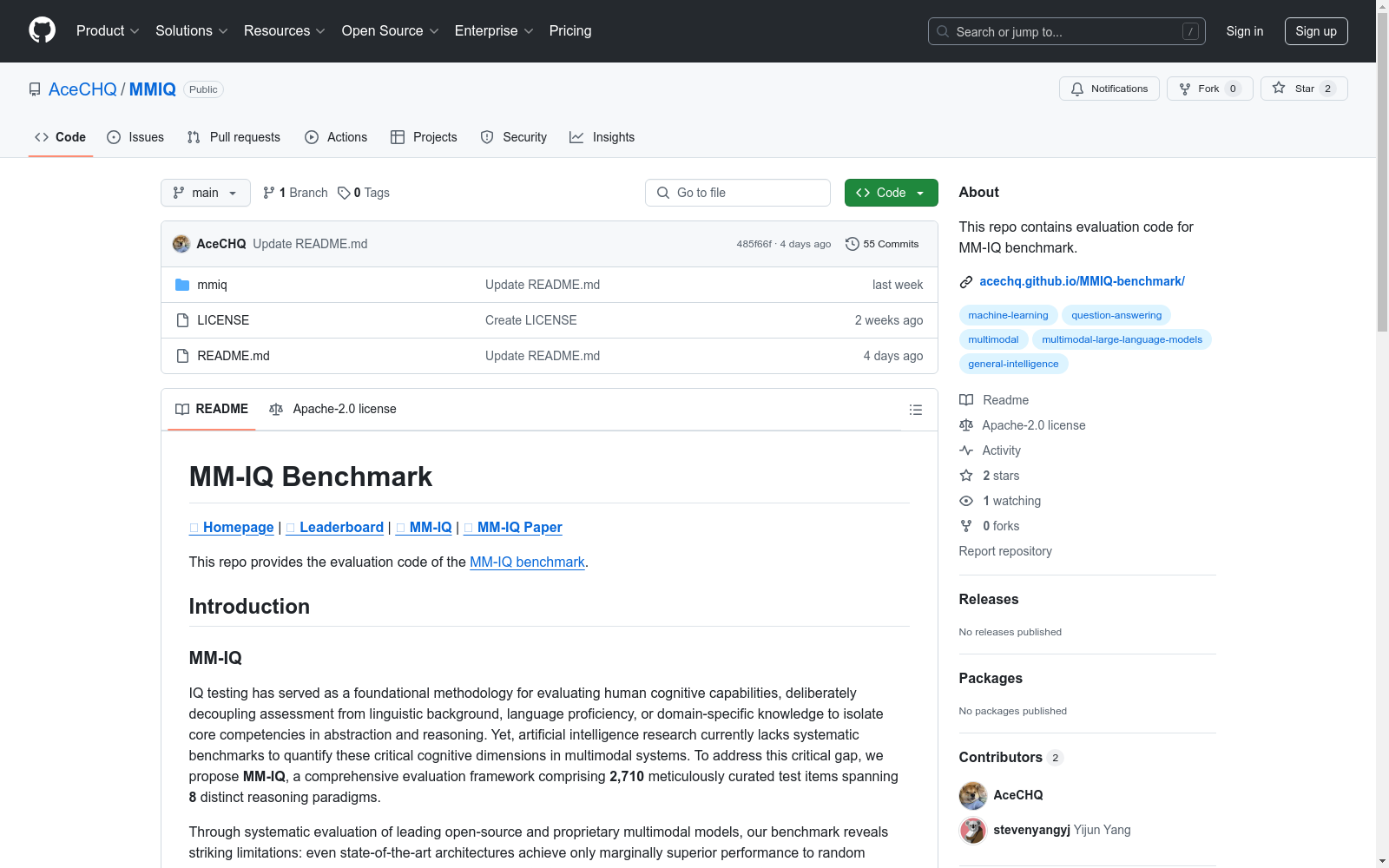Open the MM-IQ Paper link

513,528
